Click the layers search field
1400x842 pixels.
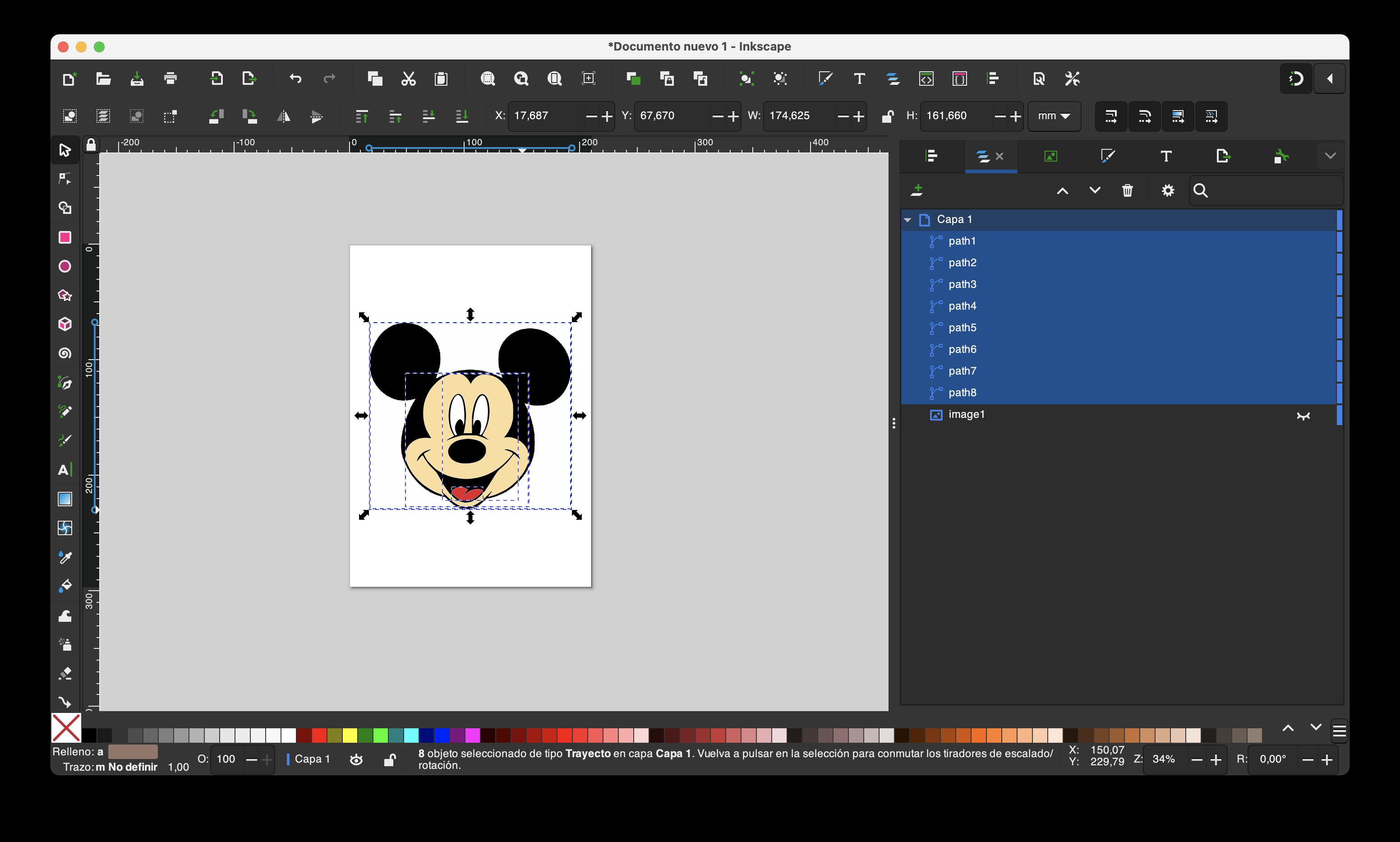click(x=1266, y=190)
